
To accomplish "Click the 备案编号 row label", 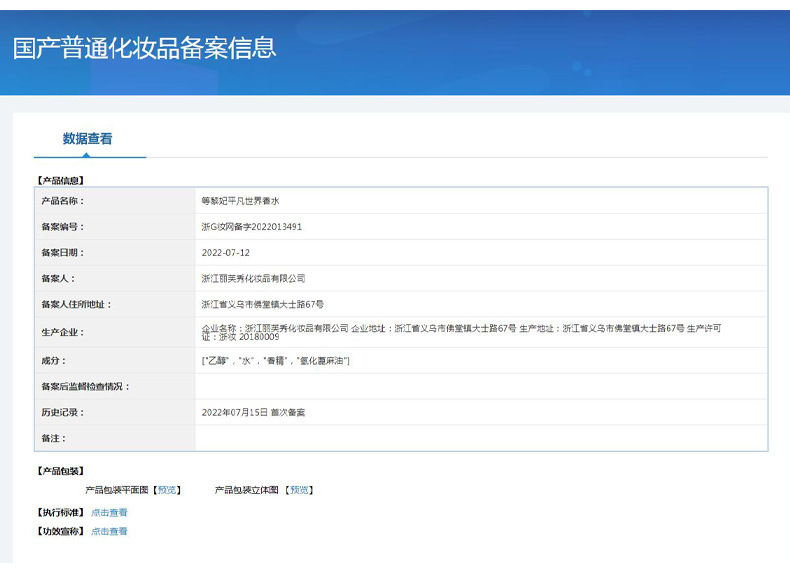I will [x=63, y=227].
